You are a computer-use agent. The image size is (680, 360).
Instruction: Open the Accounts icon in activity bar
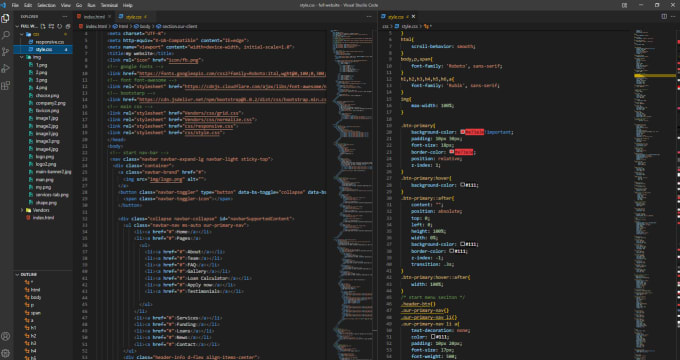(x=6, y=336)
